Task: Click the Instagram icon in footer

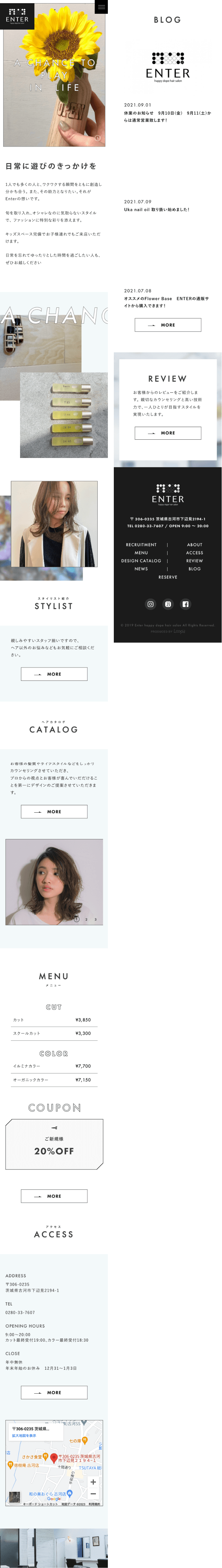Action: [150, 604]
